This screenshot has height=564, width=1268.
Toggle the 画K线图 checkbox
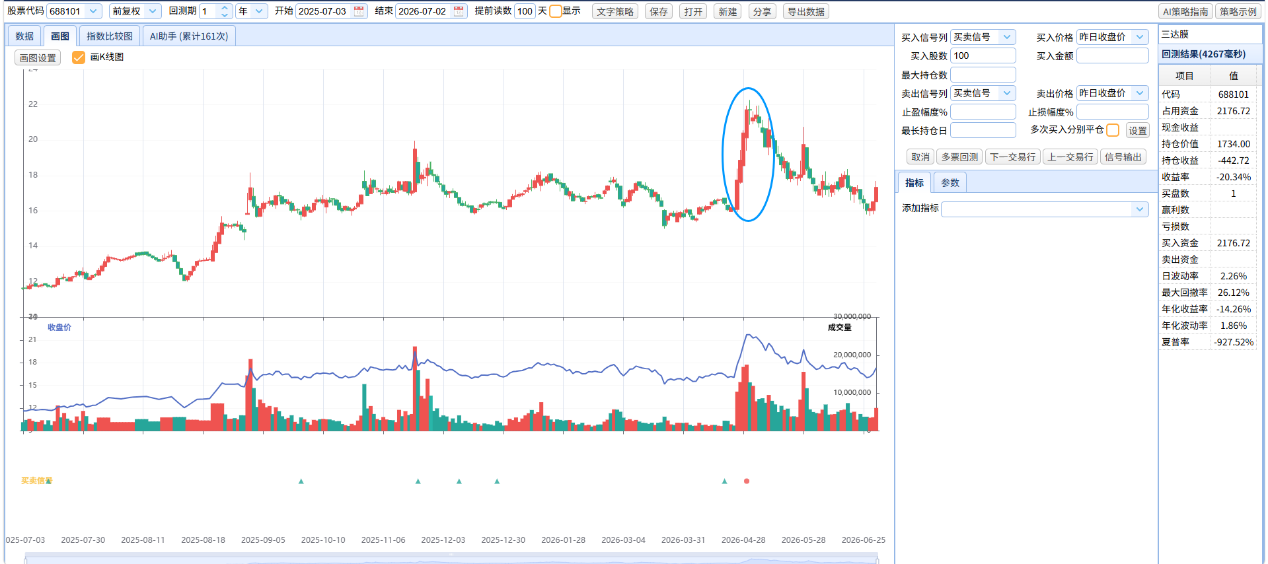(x=79, y=57)
